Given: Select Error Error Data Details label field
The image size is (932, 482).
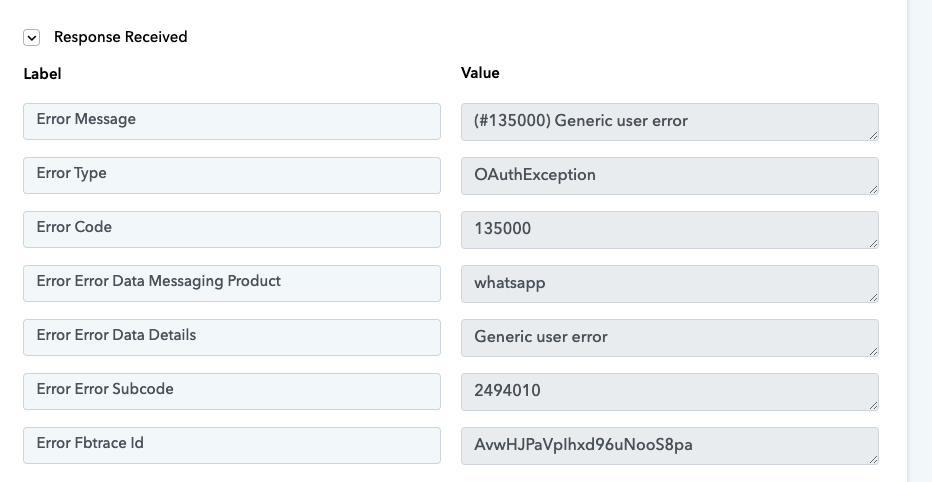Looking at the screenshot, I should pyautogui.click(x=232, y=338).
